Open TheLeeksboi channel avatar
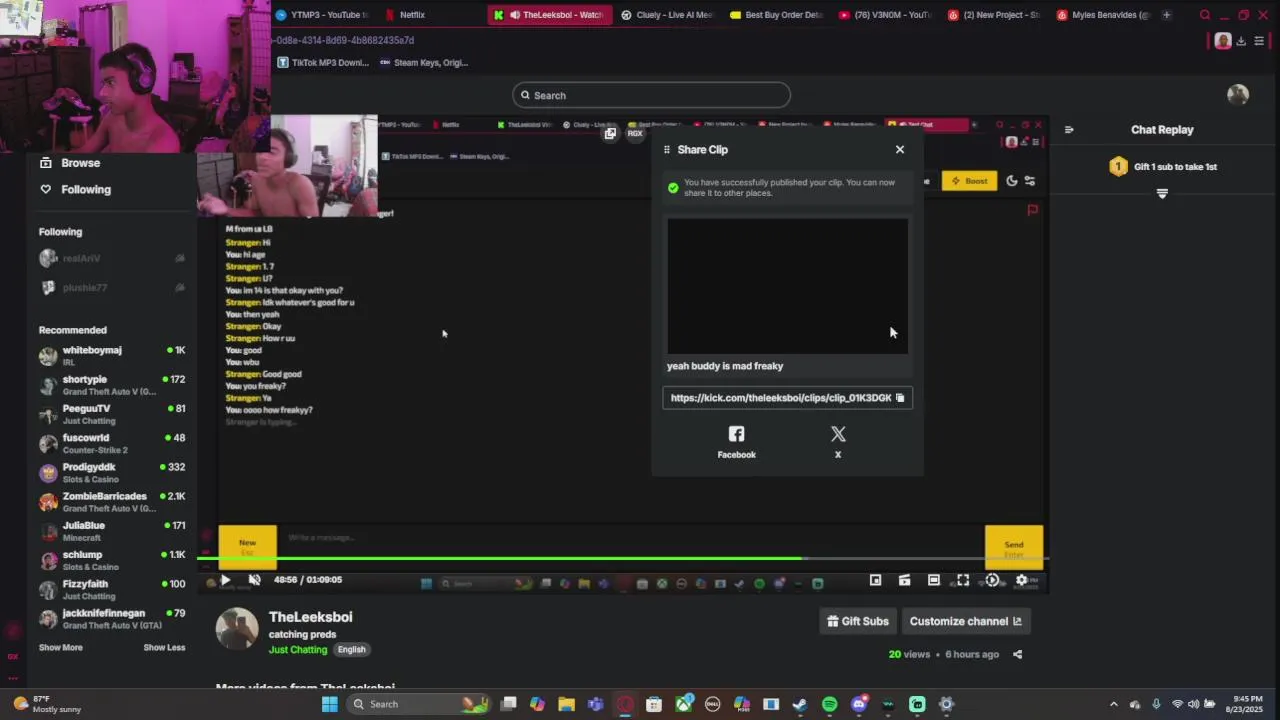The width and height of the screenshot is (1280, 720). (237, 629)
